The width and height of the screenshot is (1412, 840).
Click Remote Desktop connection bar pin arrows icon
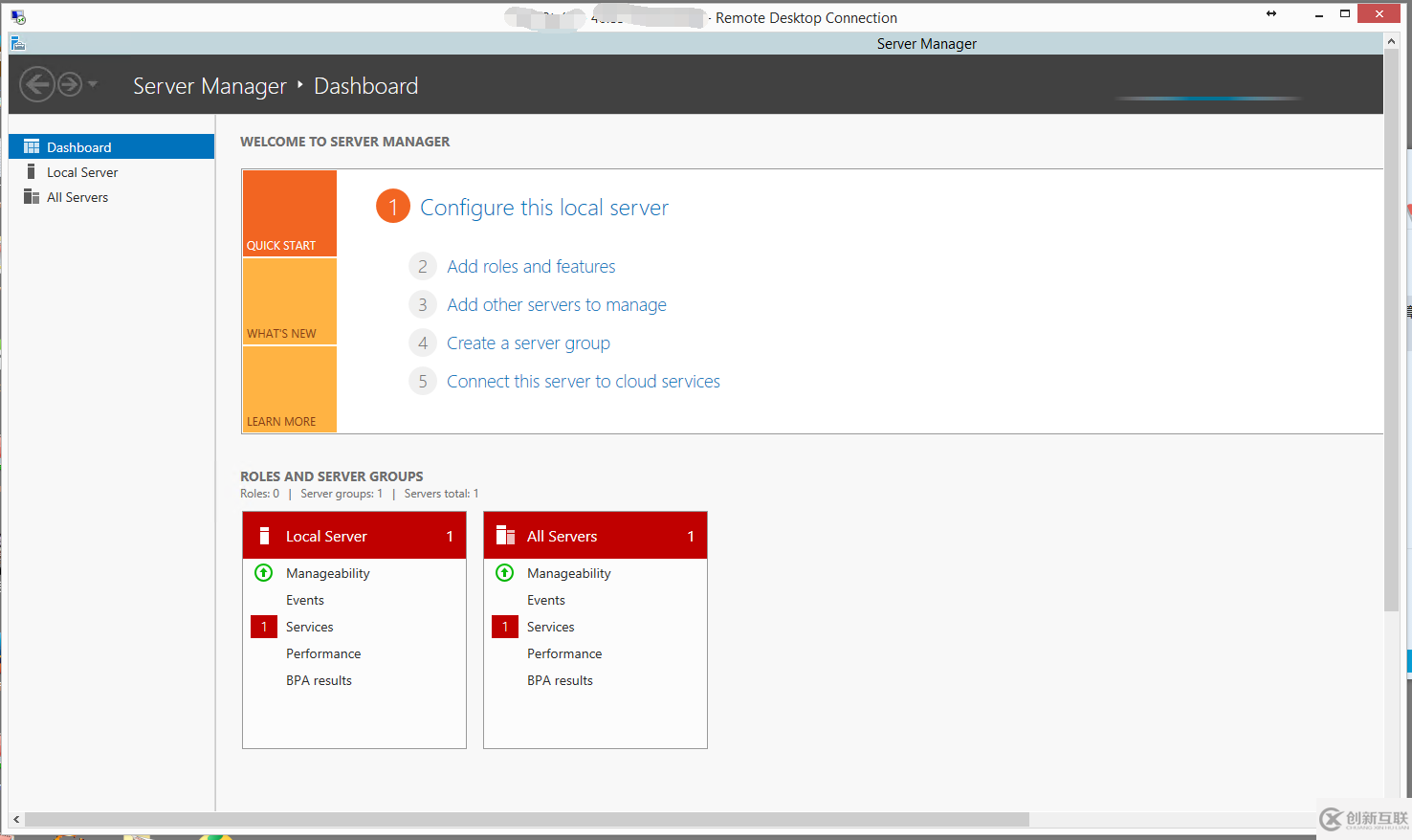pyautogui.click(x=1271, y=13)
